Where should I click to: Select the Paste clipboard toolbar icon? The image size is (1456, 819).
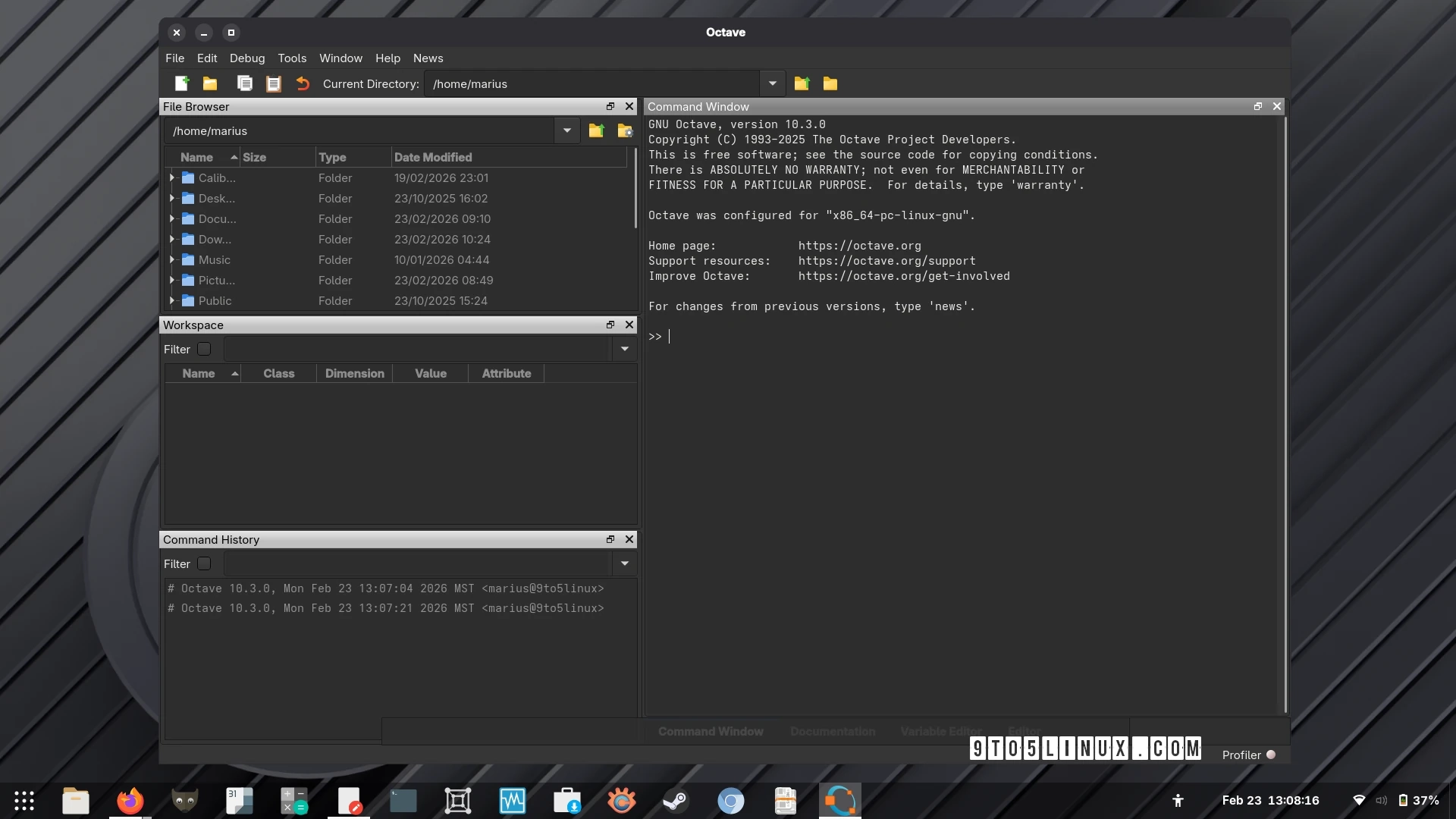pos(274,83)
